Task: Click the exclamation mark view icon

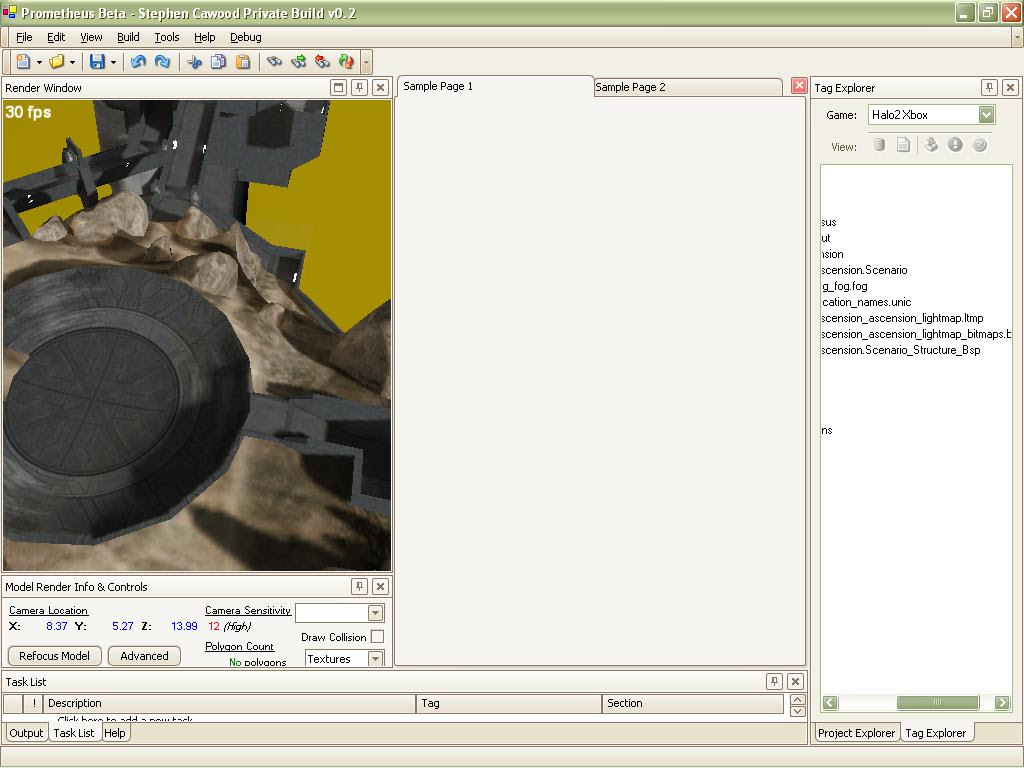Action: point(955,145)
